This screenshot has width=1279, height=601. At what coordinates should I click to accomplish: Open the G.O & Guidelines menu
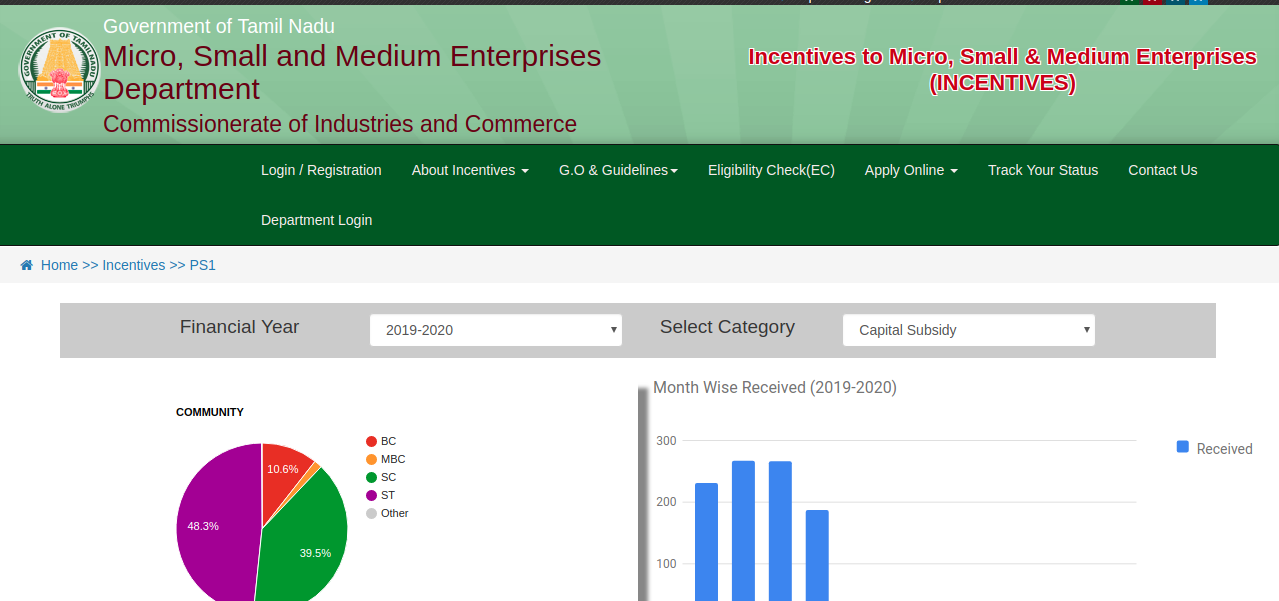(x=617, y=170)
